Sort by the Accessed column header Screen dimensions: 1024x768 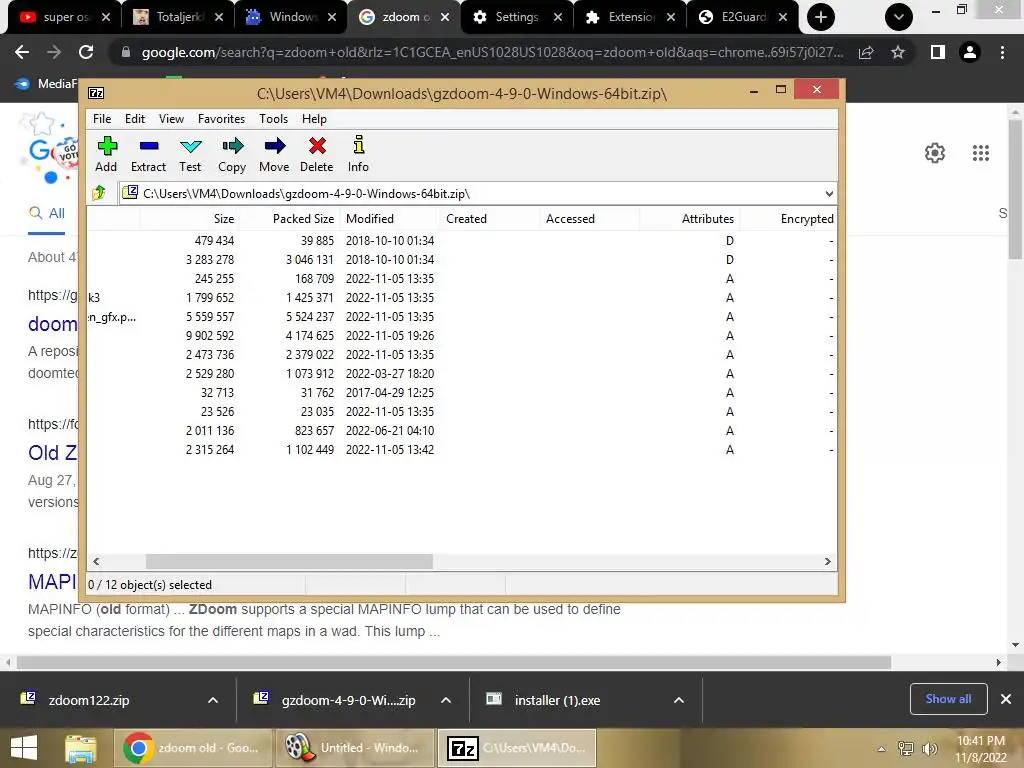pos(589,219)
